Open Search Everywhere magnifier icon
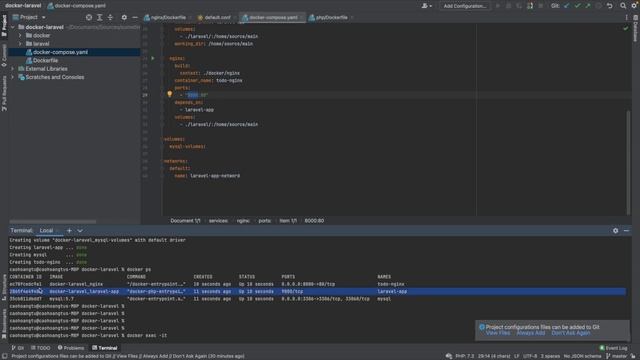The height and width of the screenshot is (360, 640). (623, 6)
